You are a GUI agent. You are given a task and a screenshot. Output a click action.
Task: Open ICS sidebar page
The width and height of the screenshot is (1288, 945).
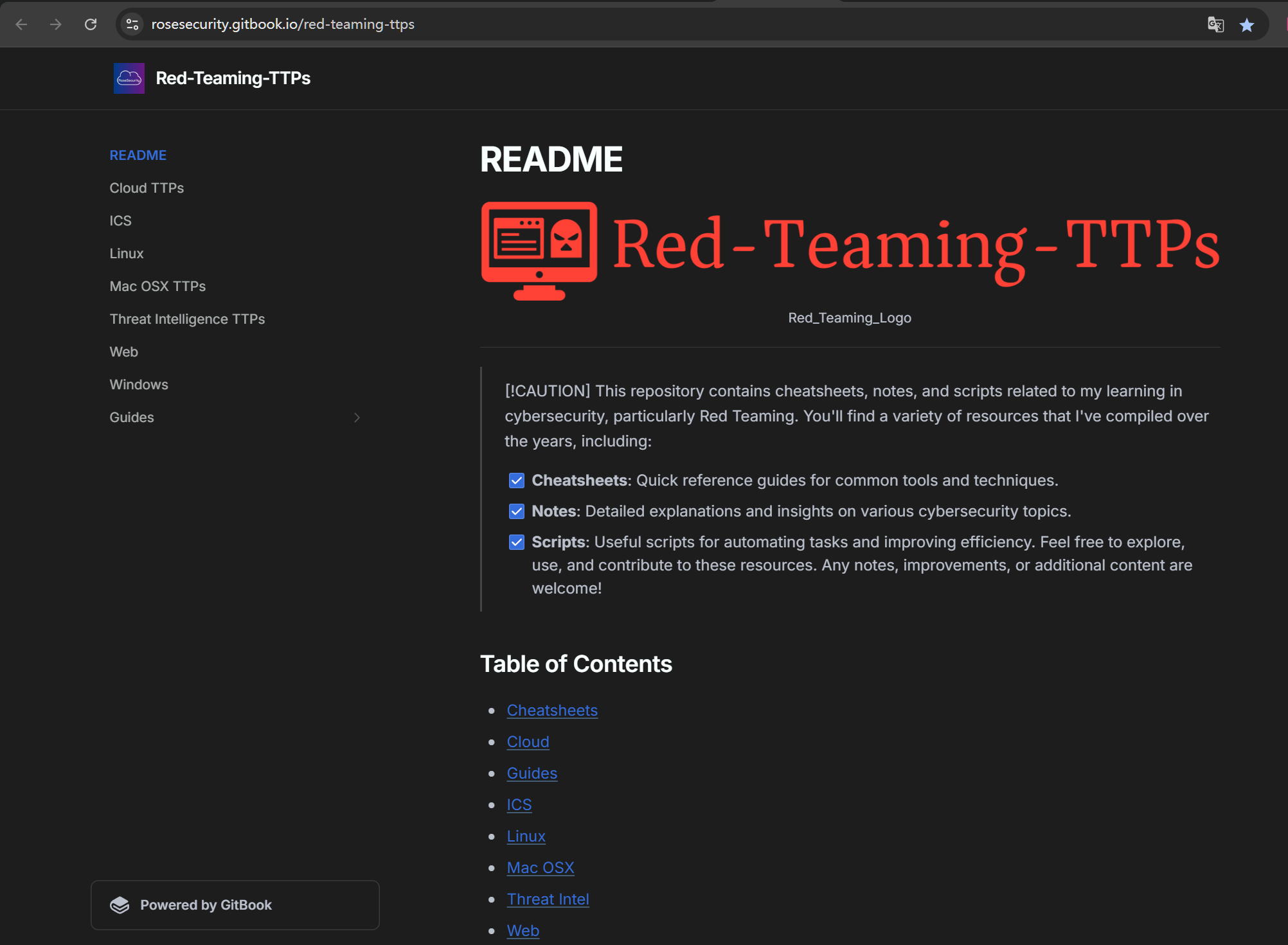click(x=121, y=221)
